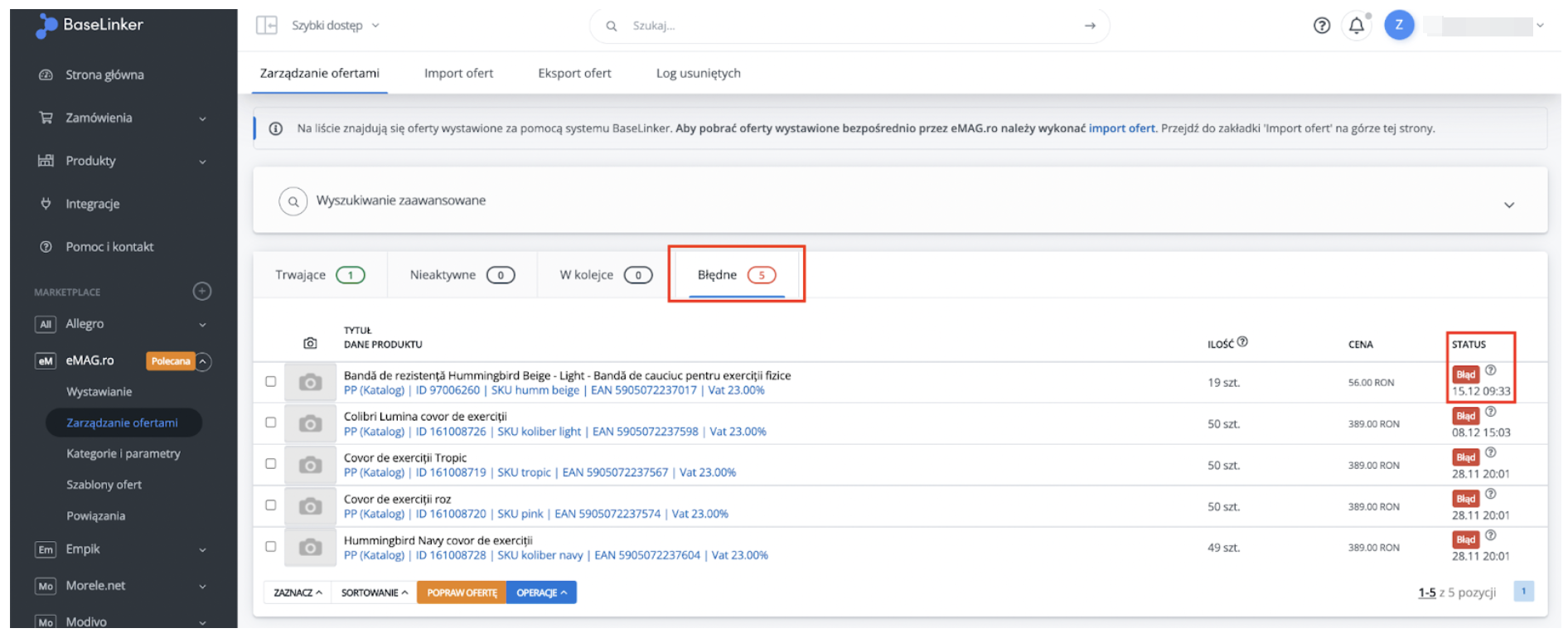Screen dimensions: 1568x638
Task: Click error help icon for Bandă de rezistență row
Action: (1490, 370)
